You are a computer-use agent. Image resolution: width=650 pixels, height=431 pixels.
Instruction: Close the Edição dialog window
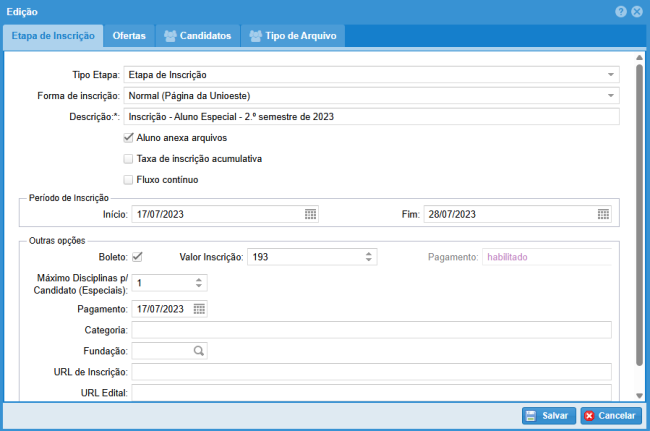[x=636, y=11]
